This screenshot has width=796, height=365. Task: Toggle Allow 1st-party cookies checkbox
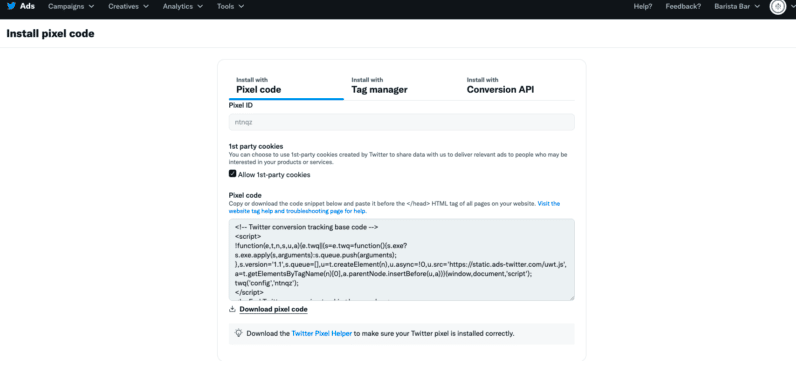(x=233, y=174)
